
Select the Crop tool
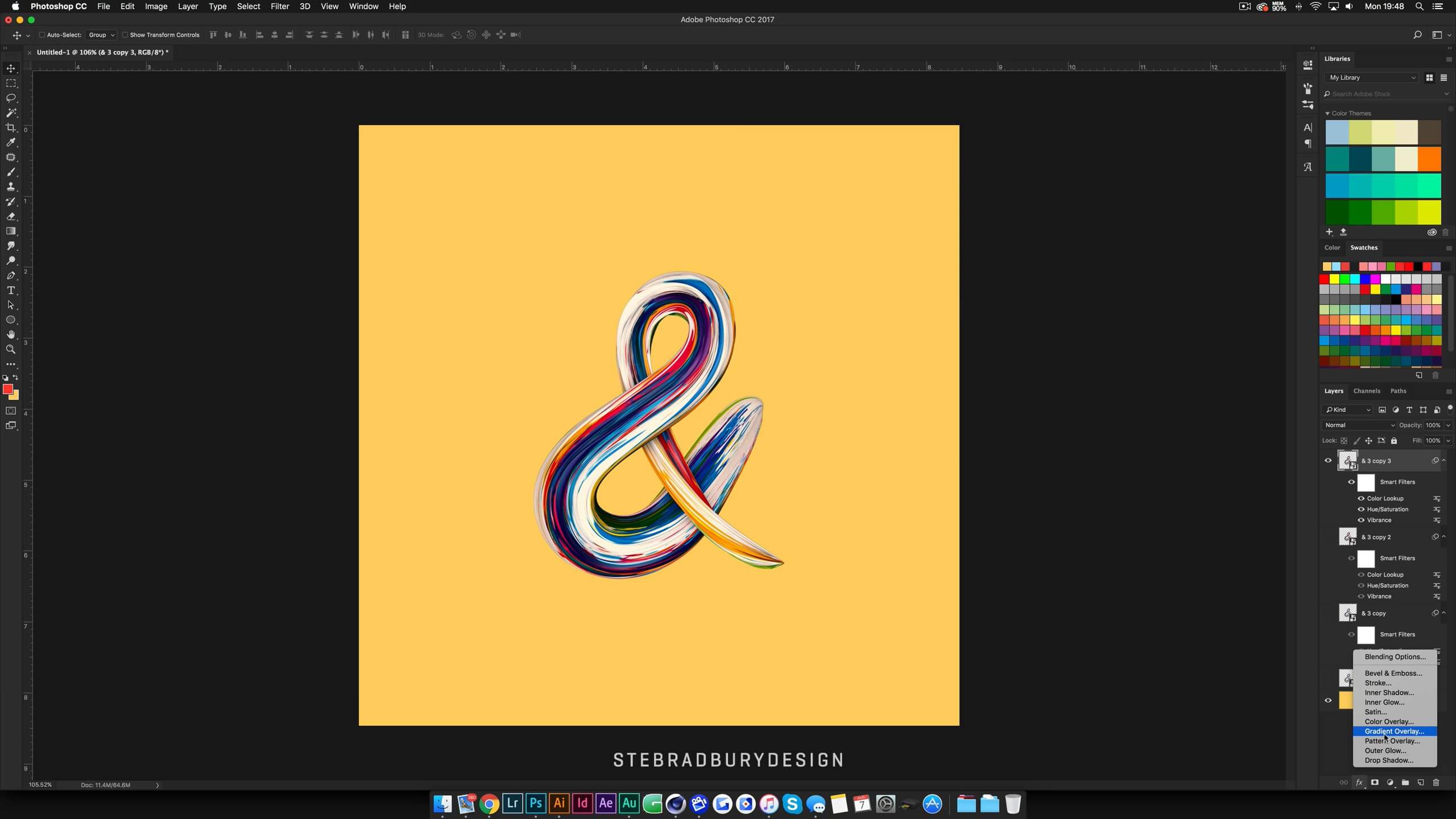(11, 127)
